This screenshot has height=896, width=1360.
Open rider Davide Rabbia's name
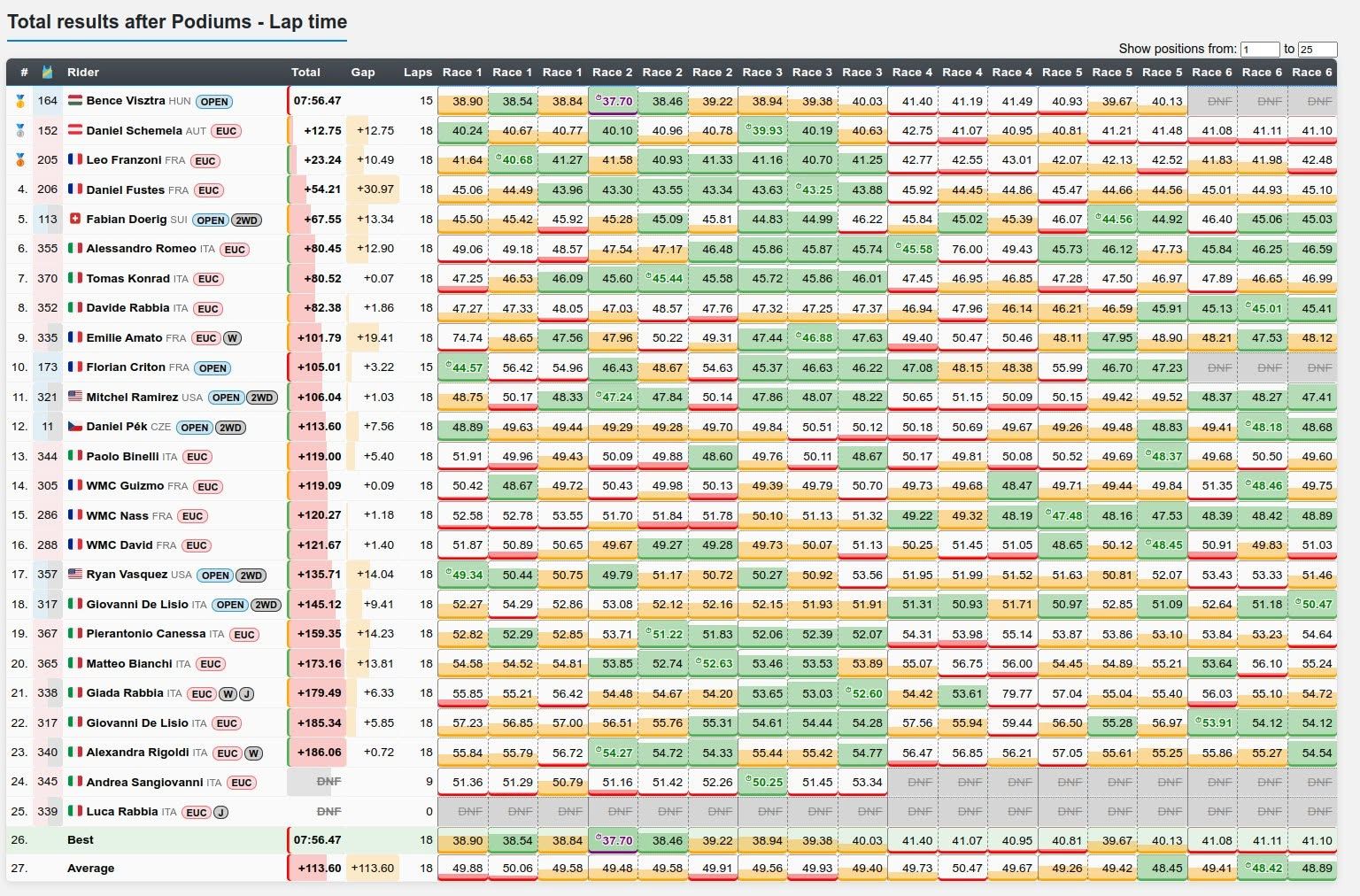tap(127, 308)
